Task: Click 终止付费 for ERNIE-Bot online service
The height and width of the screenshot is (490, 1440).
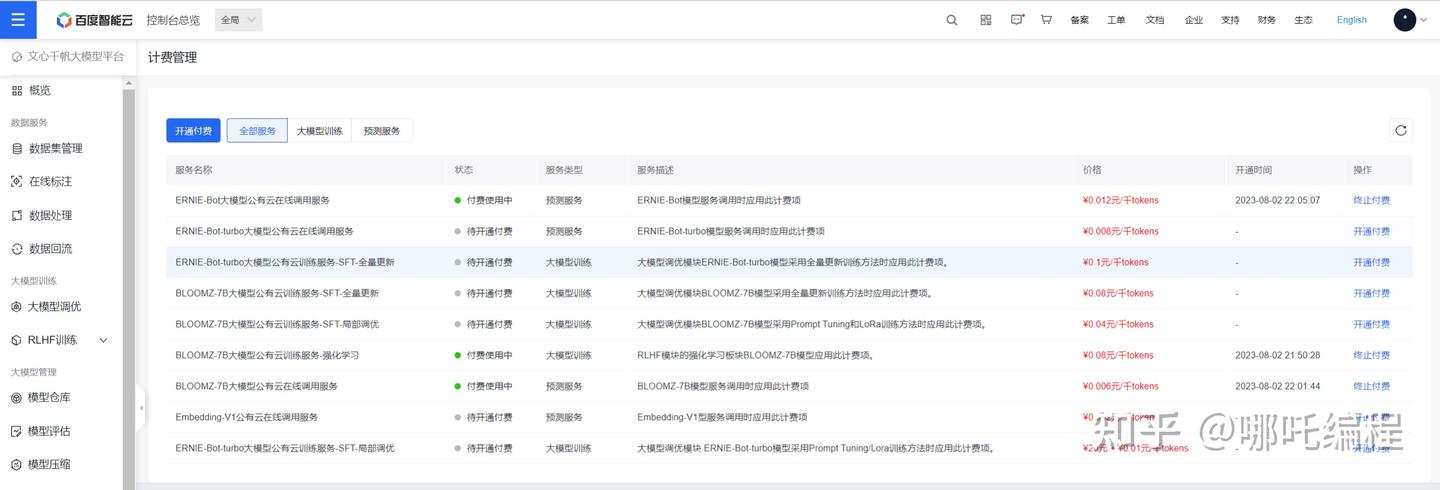Action: (1371, 200)
